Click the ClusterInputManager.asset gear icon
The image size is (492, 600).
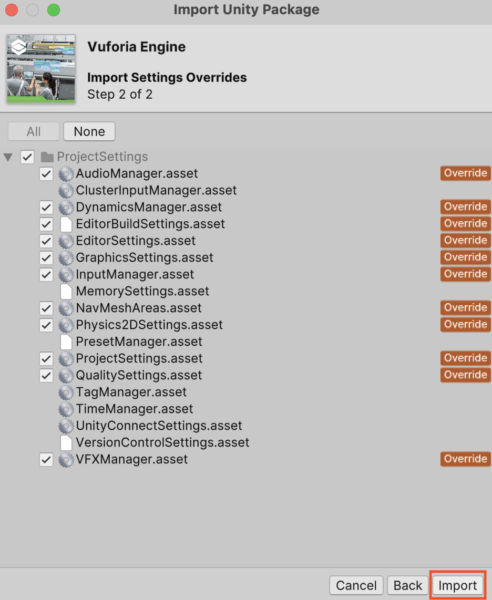pyautogui.click(x=66, y=191)
